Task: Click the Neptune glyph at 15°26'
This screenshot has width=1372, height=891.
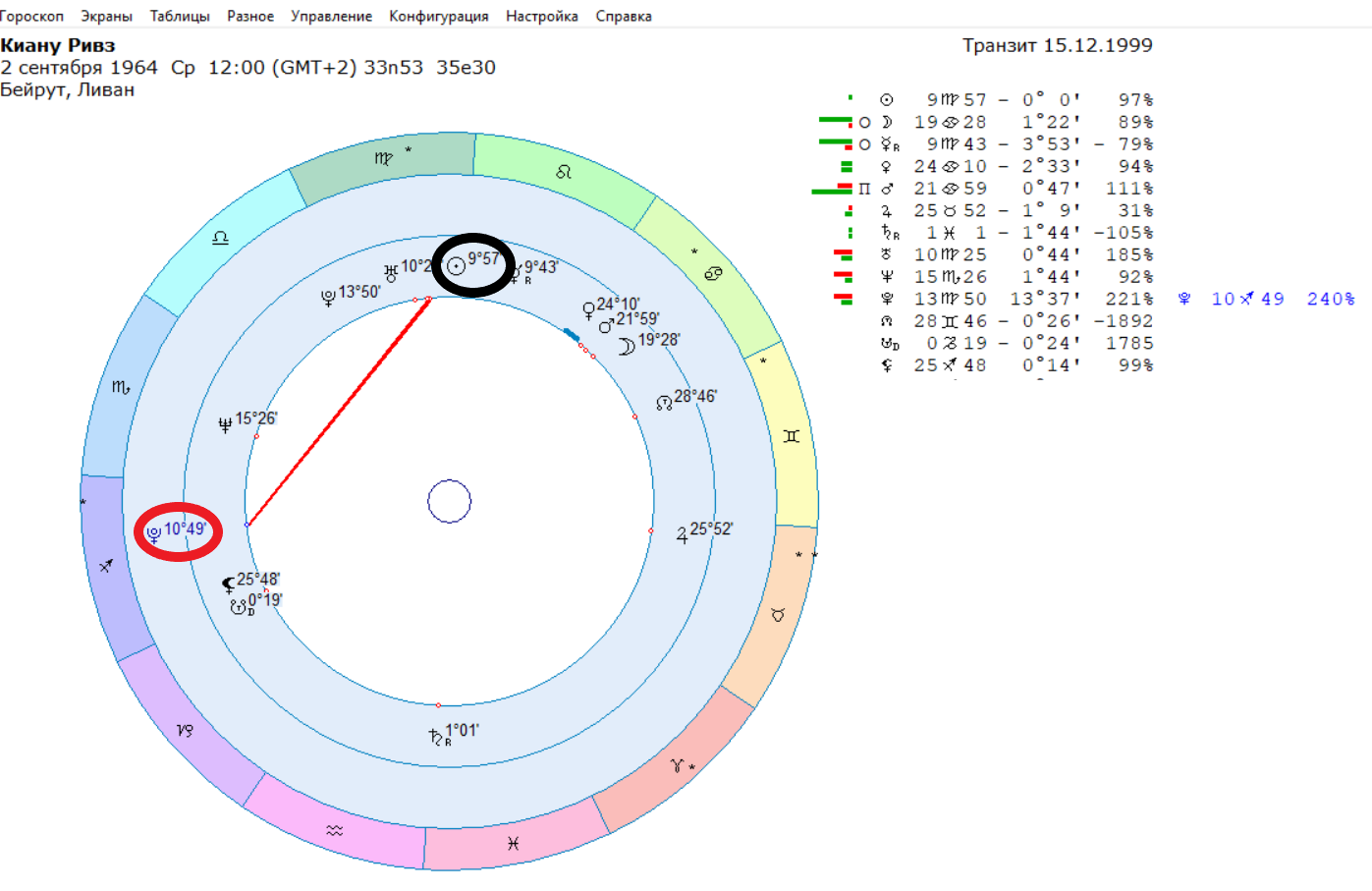Action: (x=225, y=424)
